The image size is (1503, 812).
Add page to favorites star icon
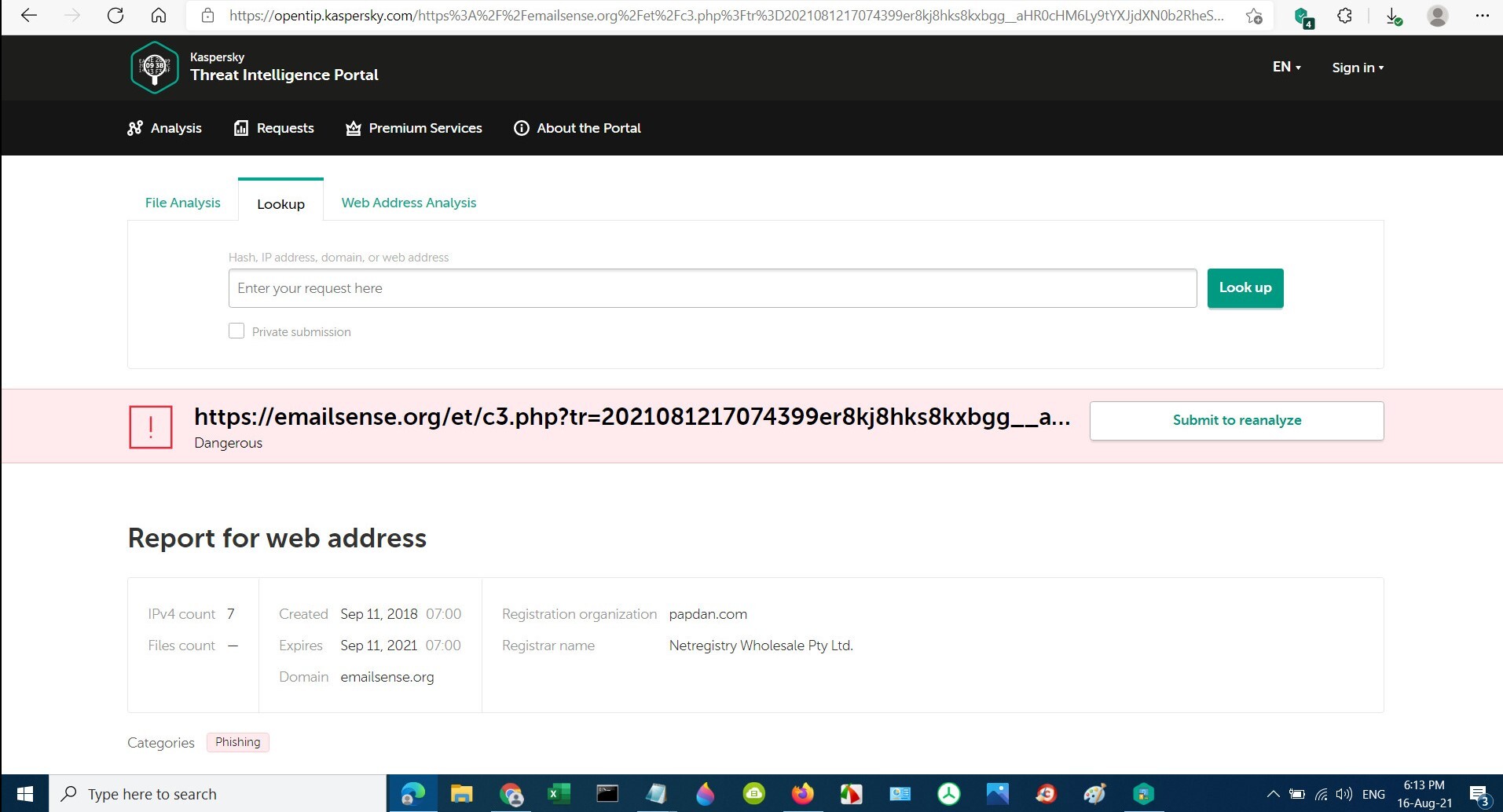[x=1254, y=16]
